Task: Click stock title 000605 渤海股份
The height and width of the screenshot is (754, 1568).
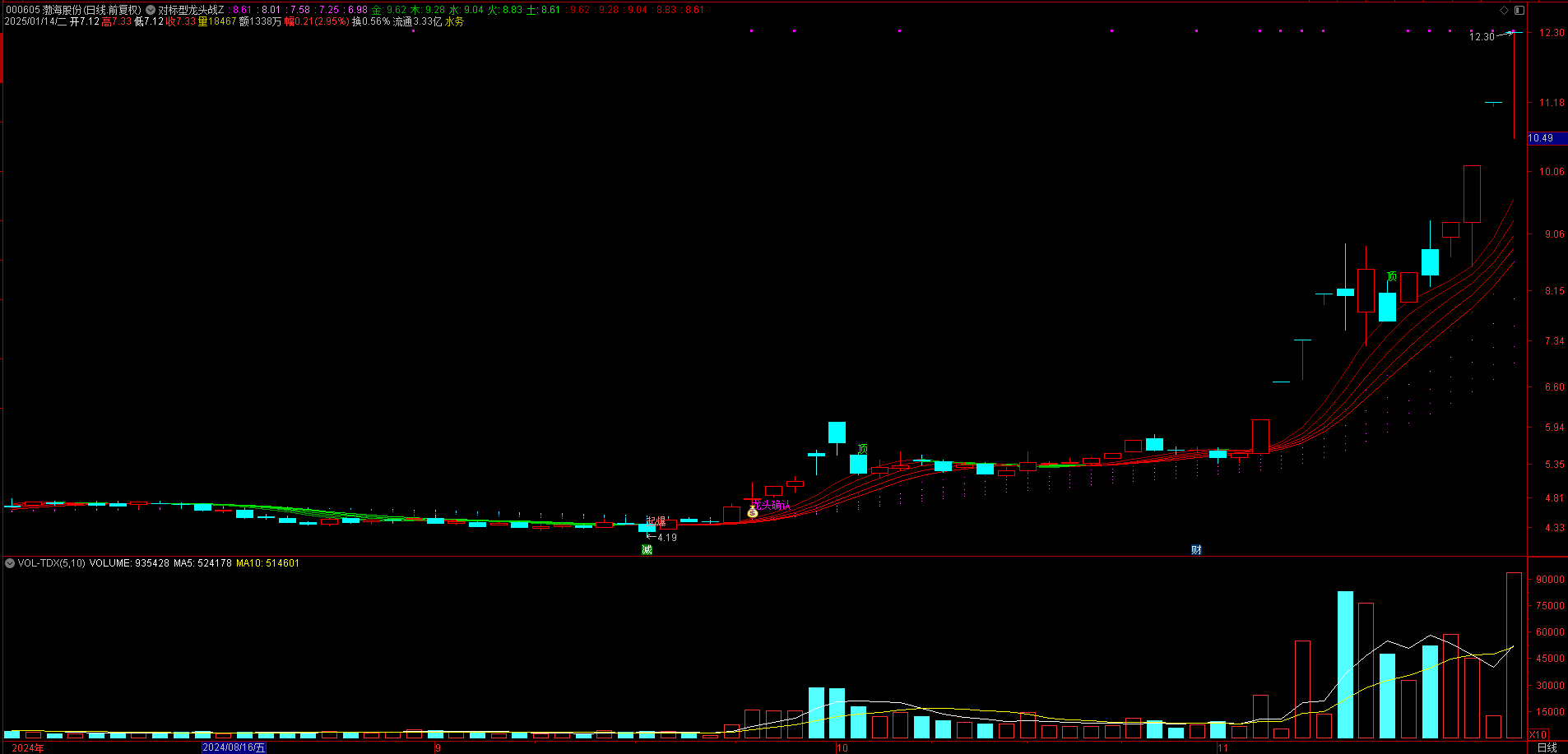Action: coord(44,10)
